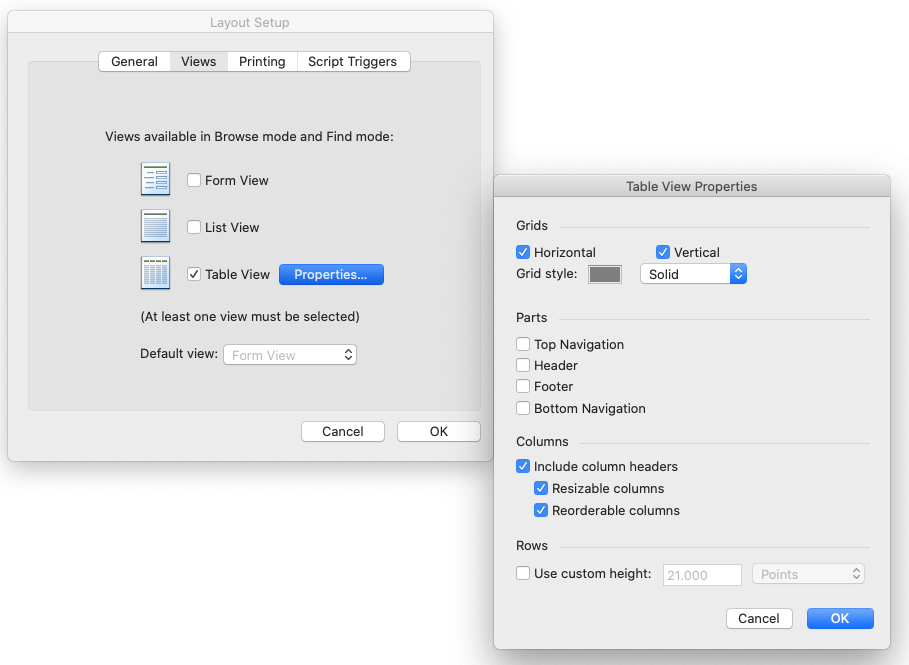Image resolution: width=909 pixels, height=665 pixels.
Task: Enable Use custom height checkbox
Action: coord(523,573)
